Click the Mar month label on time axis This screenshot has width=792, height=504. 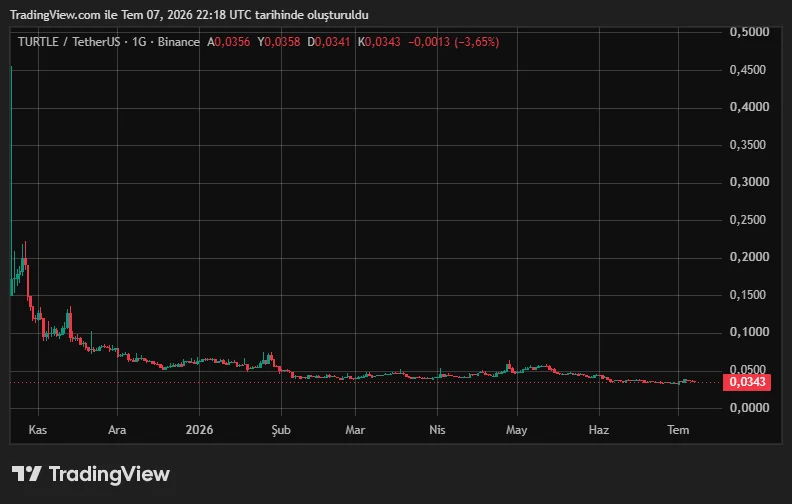point(355,430)
